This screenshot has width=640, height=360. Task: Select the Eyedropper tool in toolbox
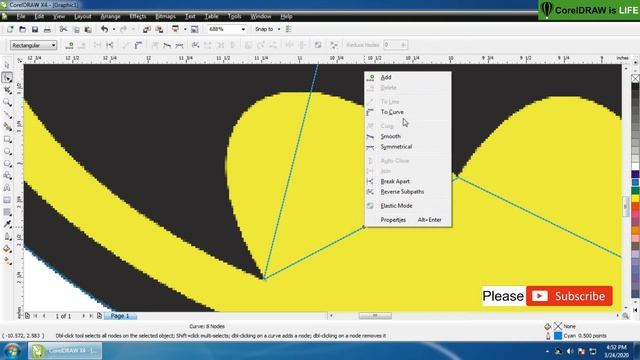[7, 224]
